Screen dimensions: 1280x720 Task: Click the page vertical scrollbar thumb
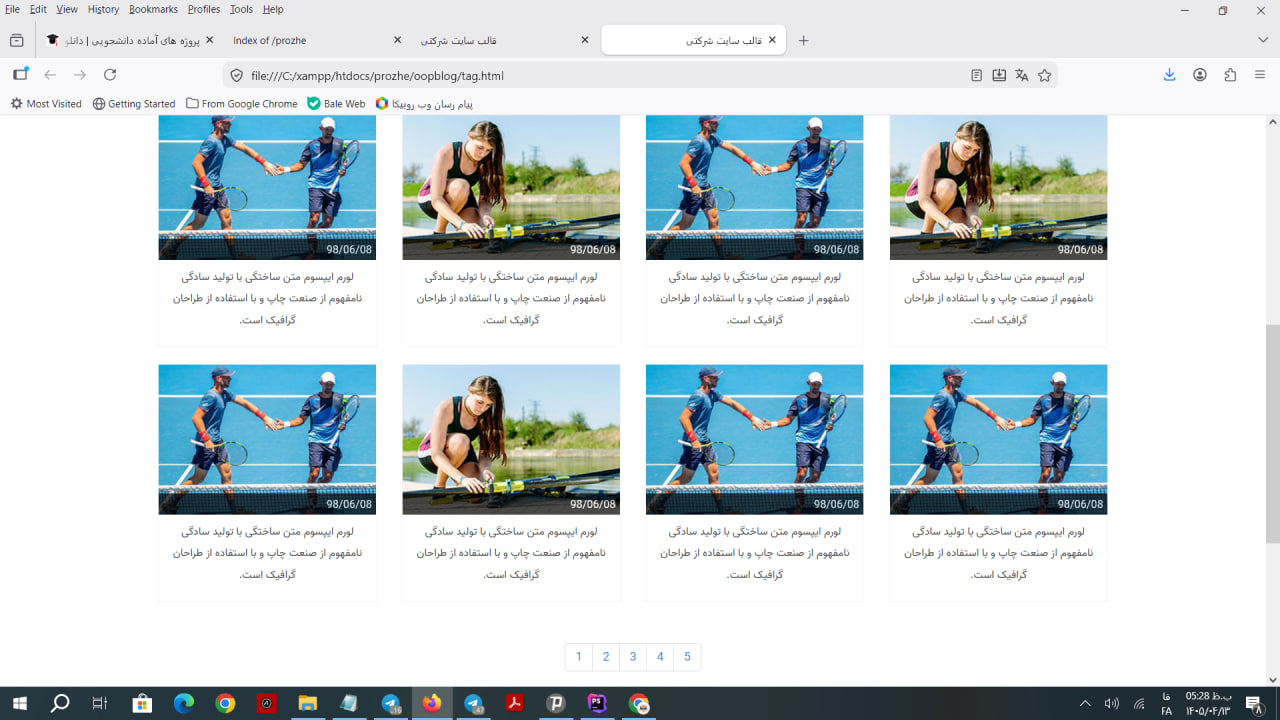[x=1273, y=434]
